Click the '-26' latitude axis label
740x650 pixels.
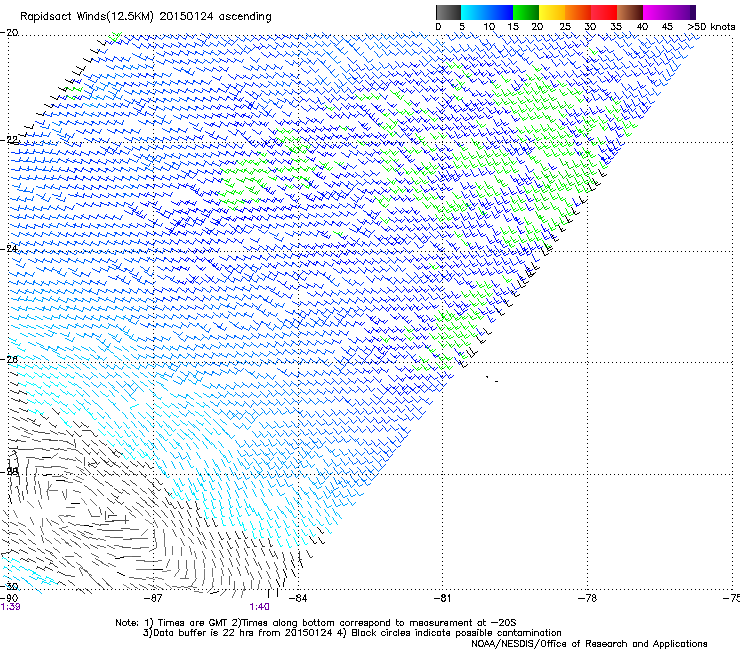coord(9,359)
